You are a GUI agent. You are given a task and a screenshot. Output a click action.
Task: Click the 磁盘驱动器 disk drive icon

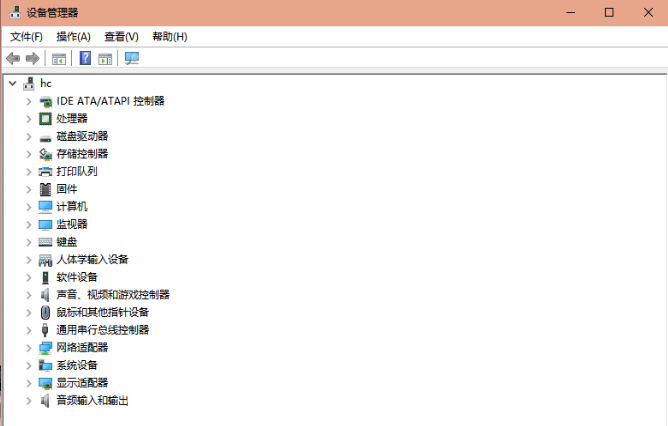45,137
